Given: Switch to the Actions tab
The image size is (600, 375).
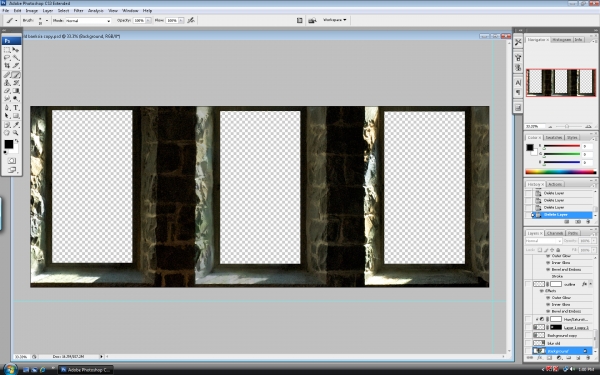Looking at the screenshot, I should pyautogui.click(x=555, y=184).
